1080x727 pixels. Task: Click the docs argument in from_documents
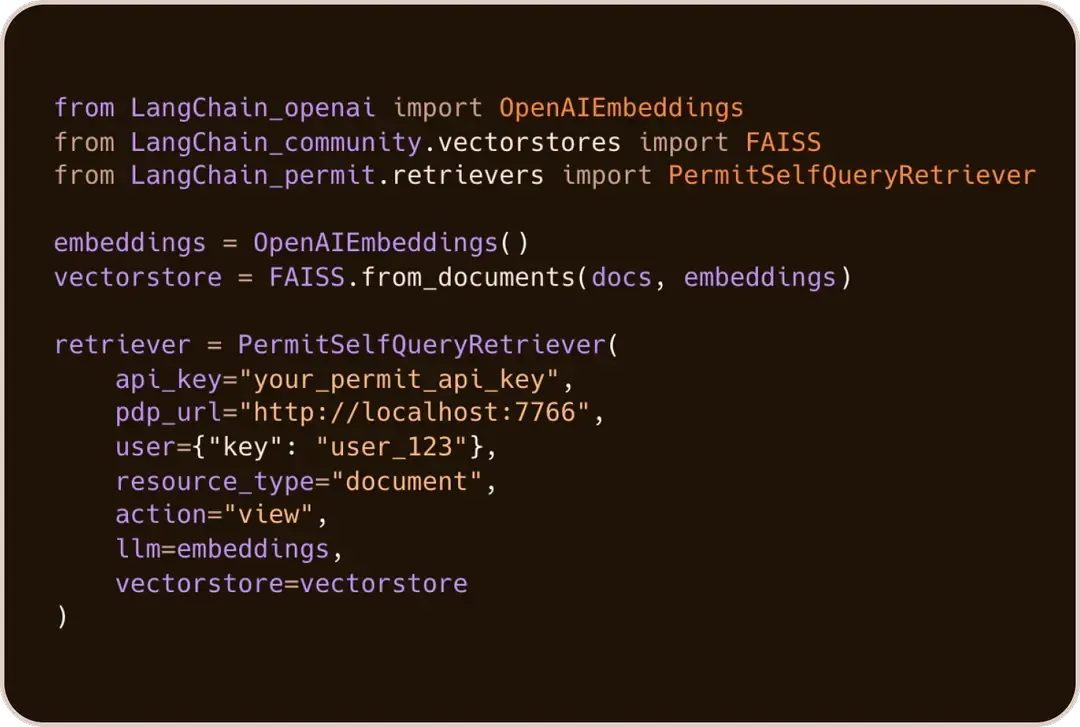point(622,277)
